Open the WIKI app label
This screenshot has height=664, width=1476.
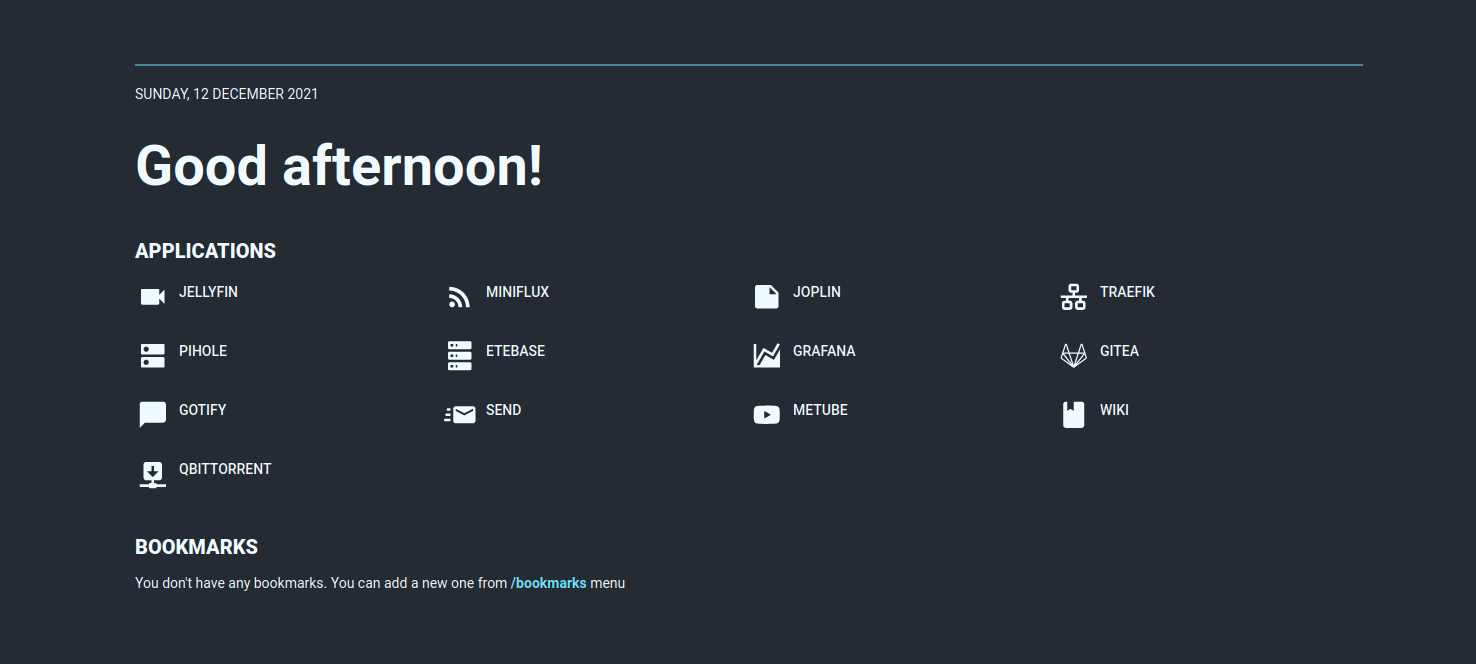(1114, 410)
